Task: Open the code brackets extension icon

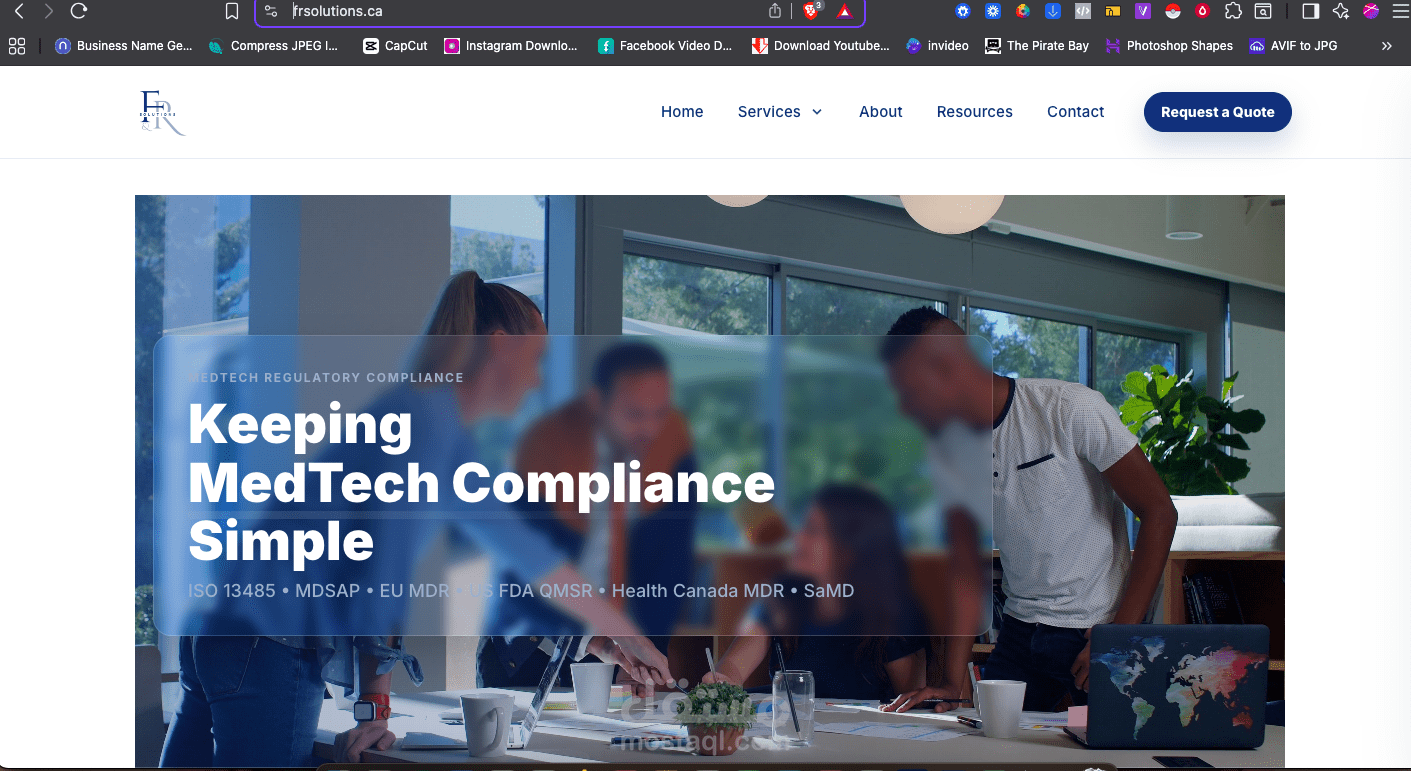Action: tap(1083, 11)
